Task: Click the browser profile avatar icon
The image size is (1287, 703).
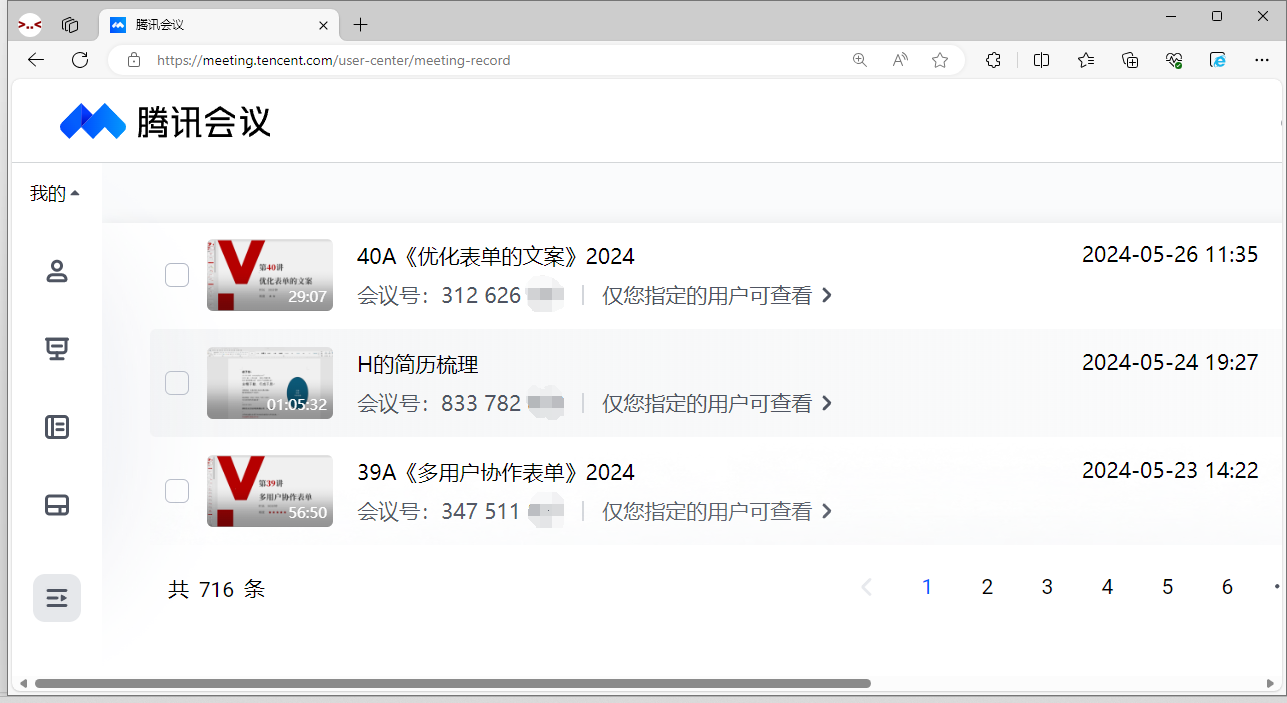Action: pos(30,24)
